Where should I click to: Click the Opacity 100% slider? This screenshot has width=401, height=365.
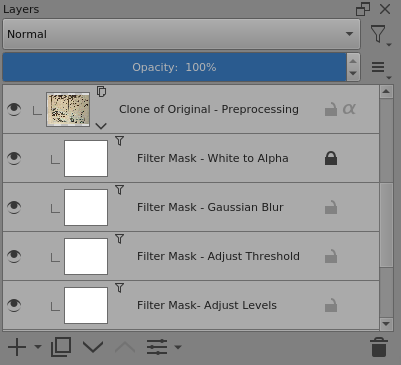tap(174, 67)
